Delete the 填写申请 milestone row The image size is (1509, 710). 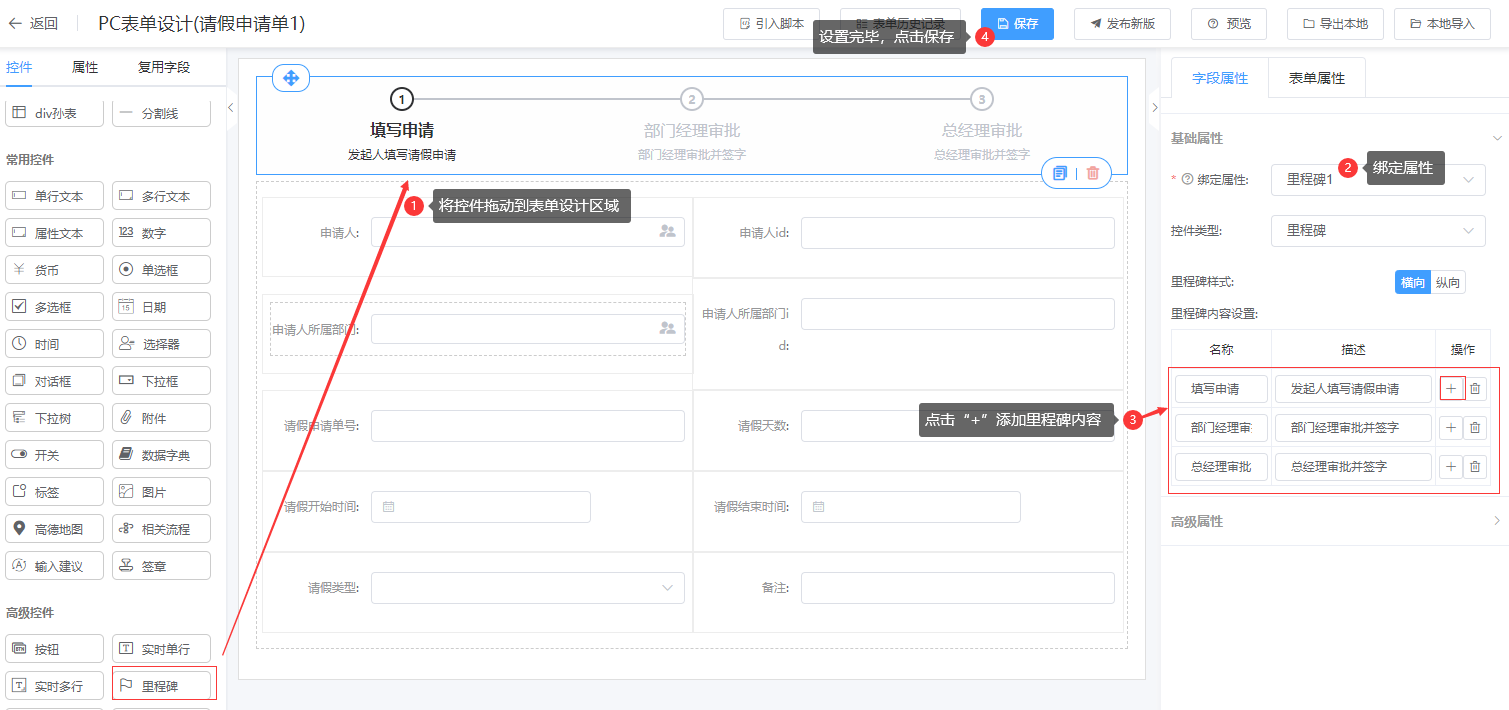click(1475, 388)
